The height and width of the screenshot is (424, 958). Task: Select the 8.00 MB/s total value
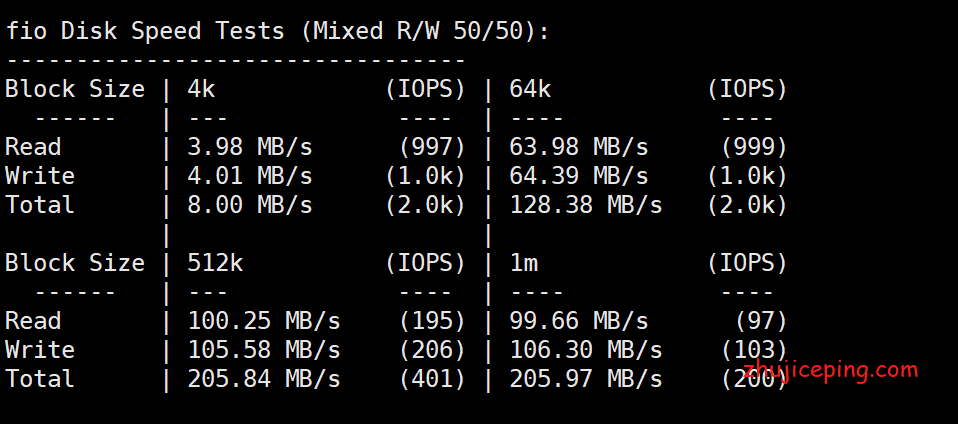(250, 205)
